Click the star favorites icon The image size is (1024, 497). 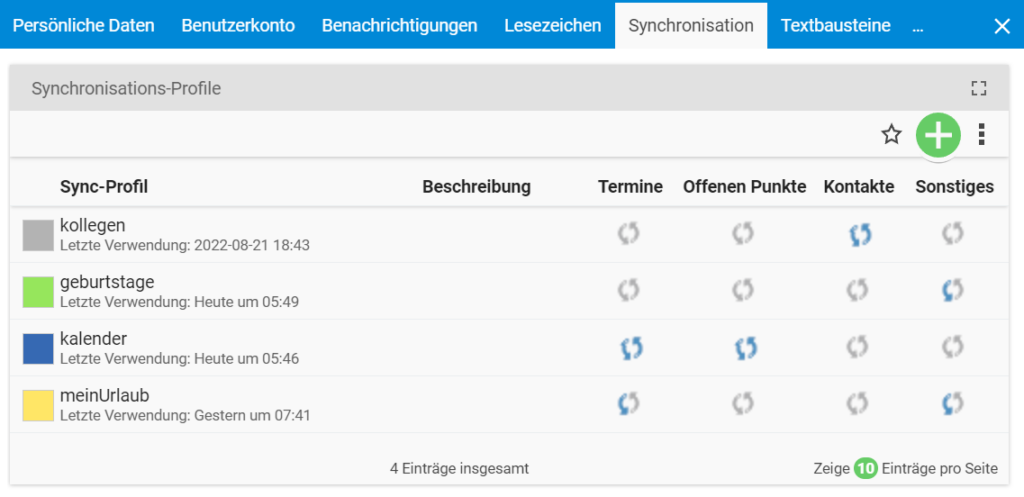891,135
